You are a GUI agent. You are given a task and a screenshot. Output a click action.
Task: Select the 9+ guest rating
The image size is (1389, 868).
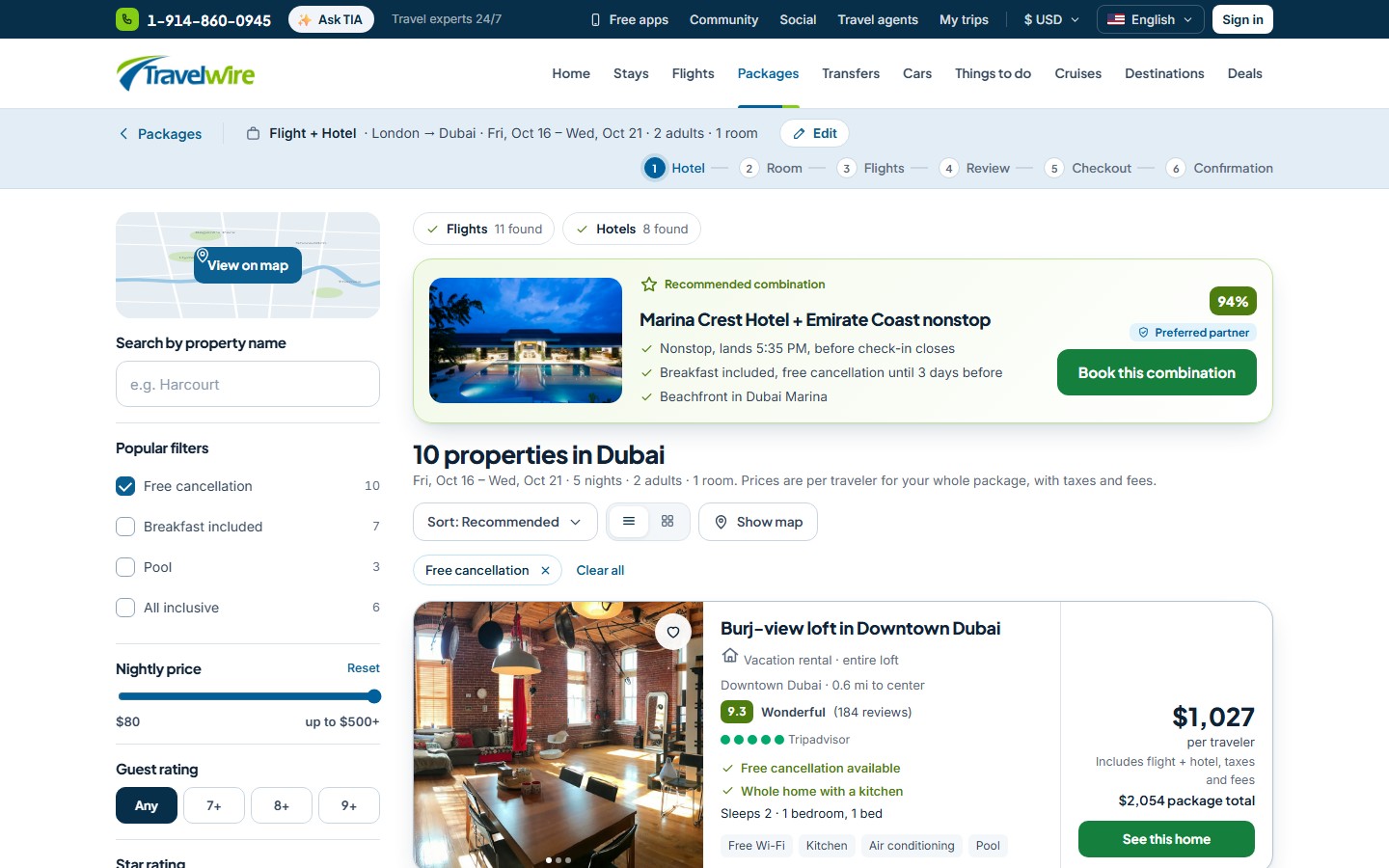tap(349, 805)
